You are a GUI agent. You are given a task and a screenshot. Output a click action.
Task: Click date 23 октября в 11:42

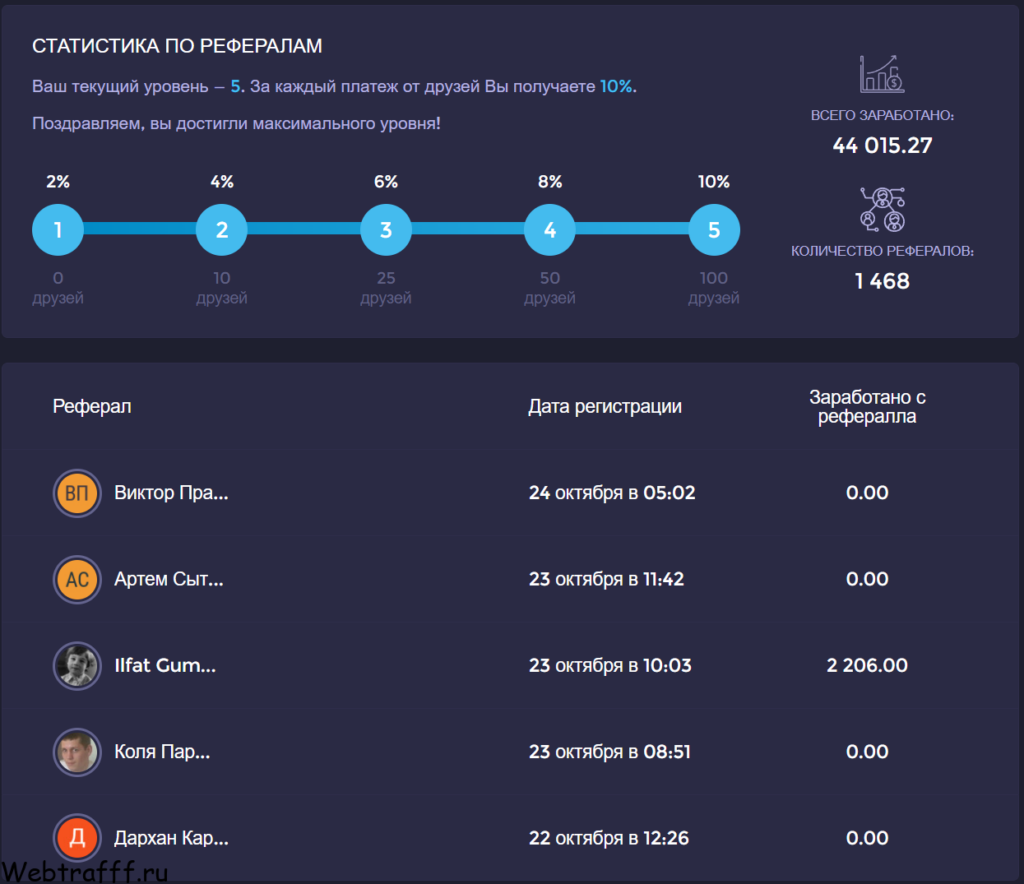[x=606, y=579]
